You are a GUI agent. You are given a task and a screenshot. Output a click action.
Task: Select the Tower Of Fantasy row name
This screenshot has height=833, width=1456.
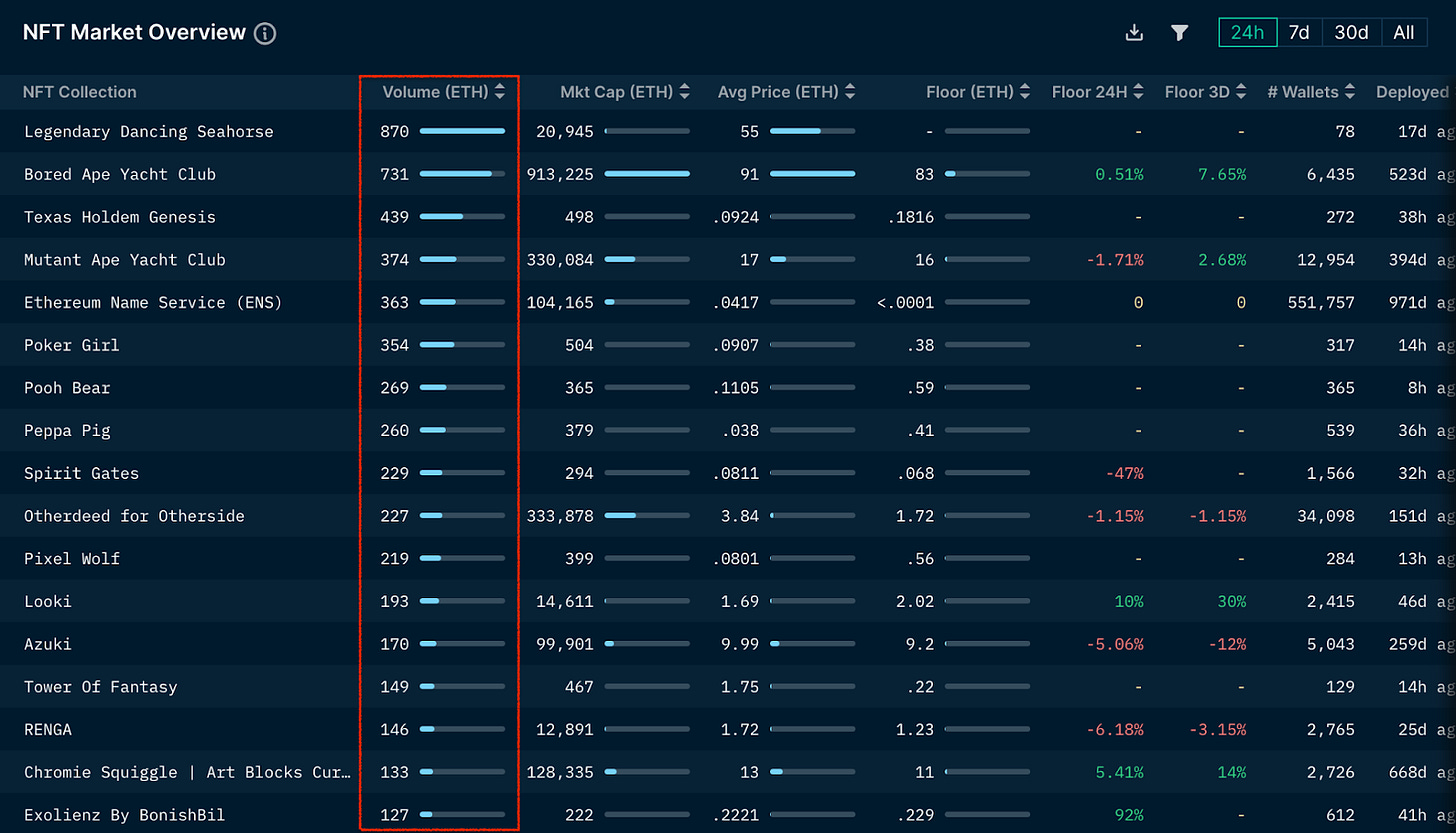point(101,687)
